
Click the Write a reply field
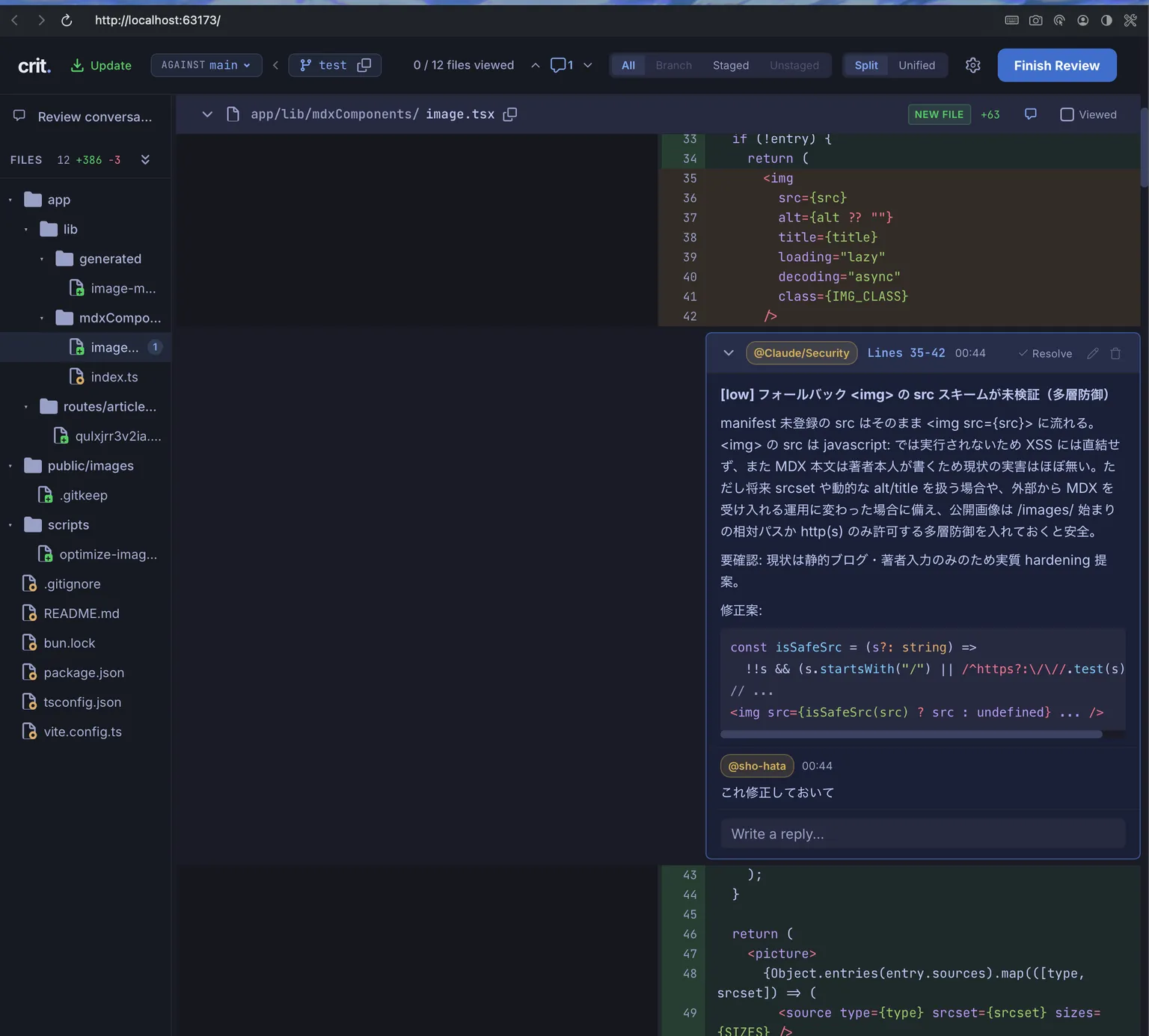click(x=923, y=833)
